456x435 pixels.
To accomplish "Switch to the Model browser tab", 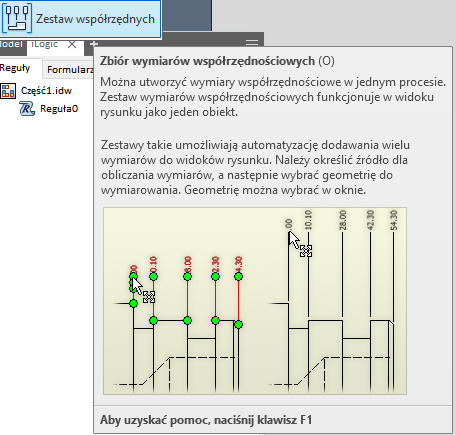I will click(x=11, y=44).
